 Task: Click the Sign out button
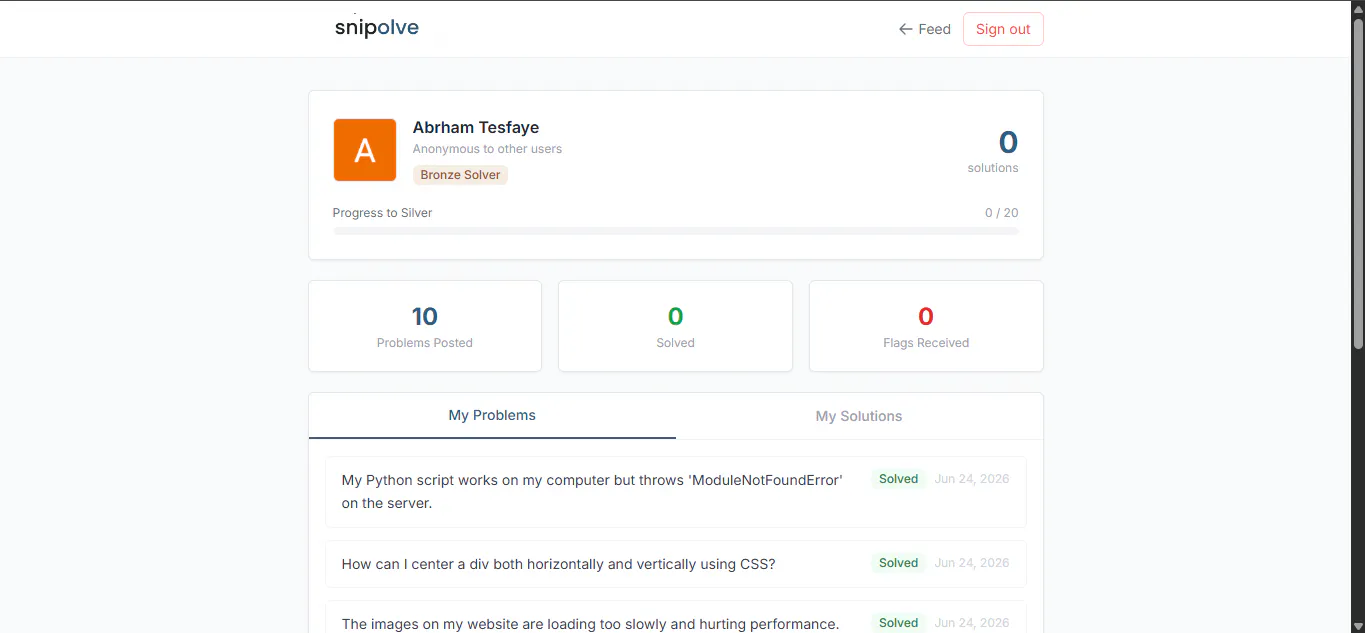(x=1003, y=29)
